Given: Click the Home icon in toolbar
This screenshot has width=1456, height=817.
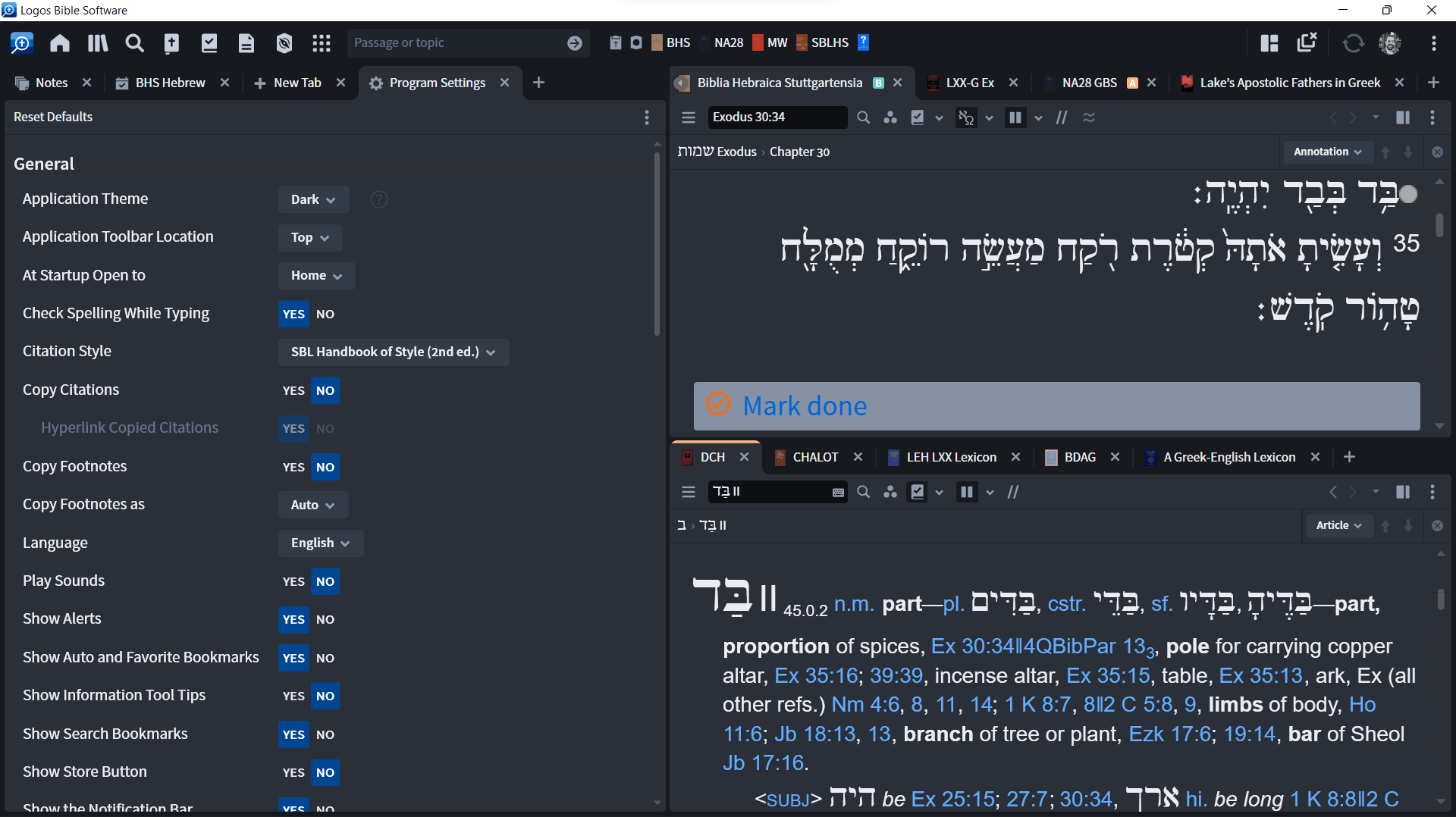Looking at the screenshot, I should coord(60,43).
